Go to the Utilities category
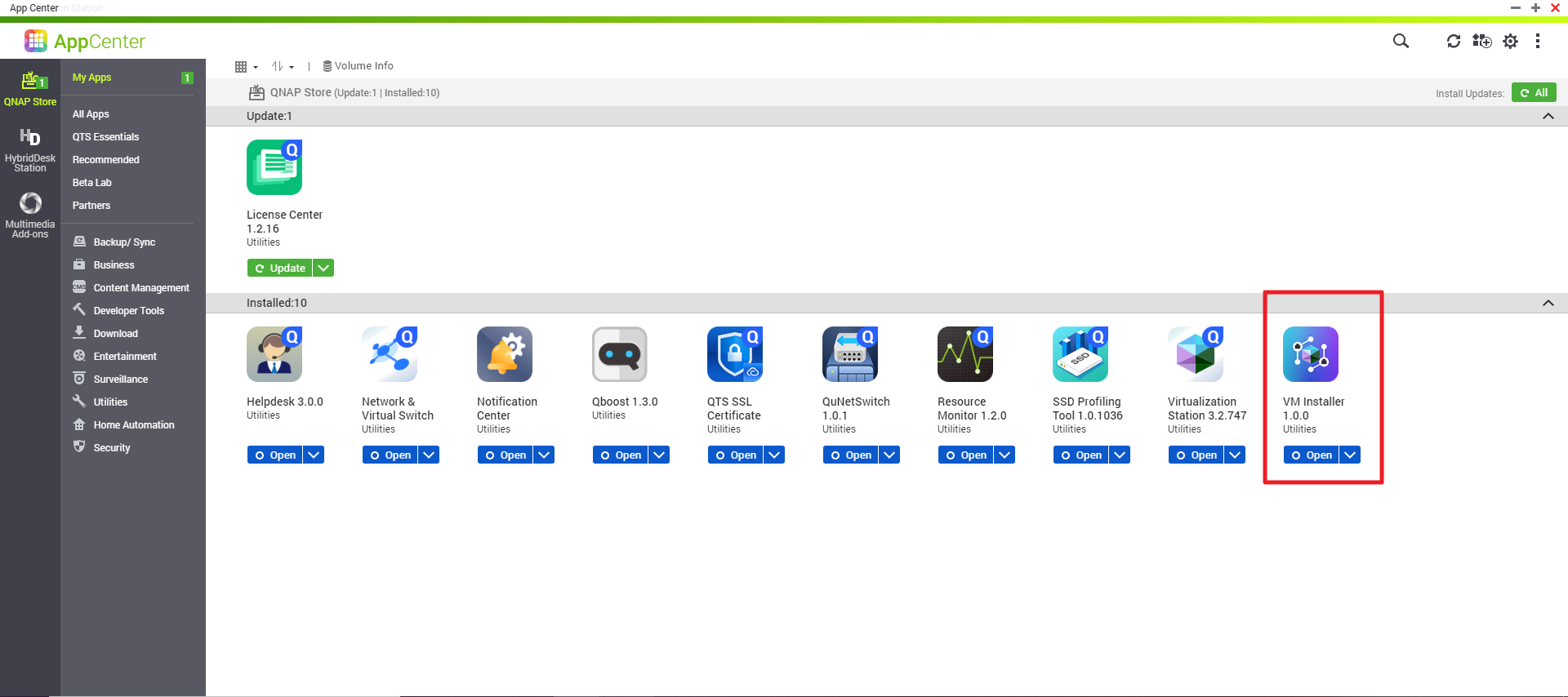This screenshot has height=697, width=1568. [x=110, y=402]
